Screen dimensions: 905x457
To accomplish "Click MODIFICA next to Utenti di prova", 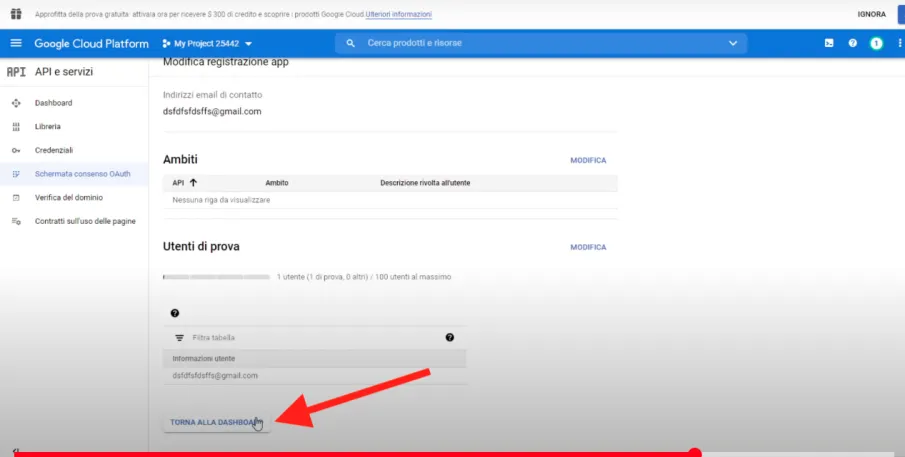I will [588, 247].
